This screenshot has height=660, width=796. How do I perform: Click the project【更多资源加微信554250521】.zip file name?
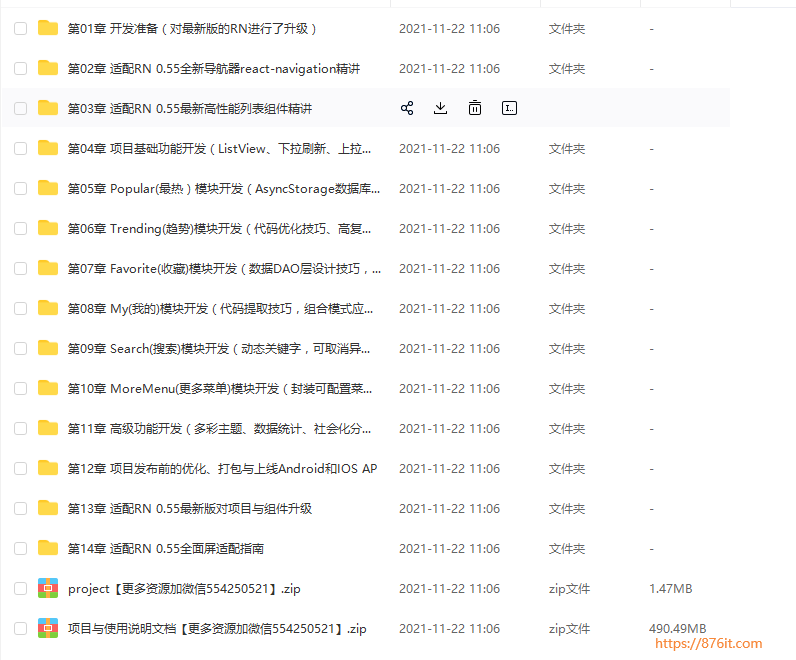click(184, 589)
